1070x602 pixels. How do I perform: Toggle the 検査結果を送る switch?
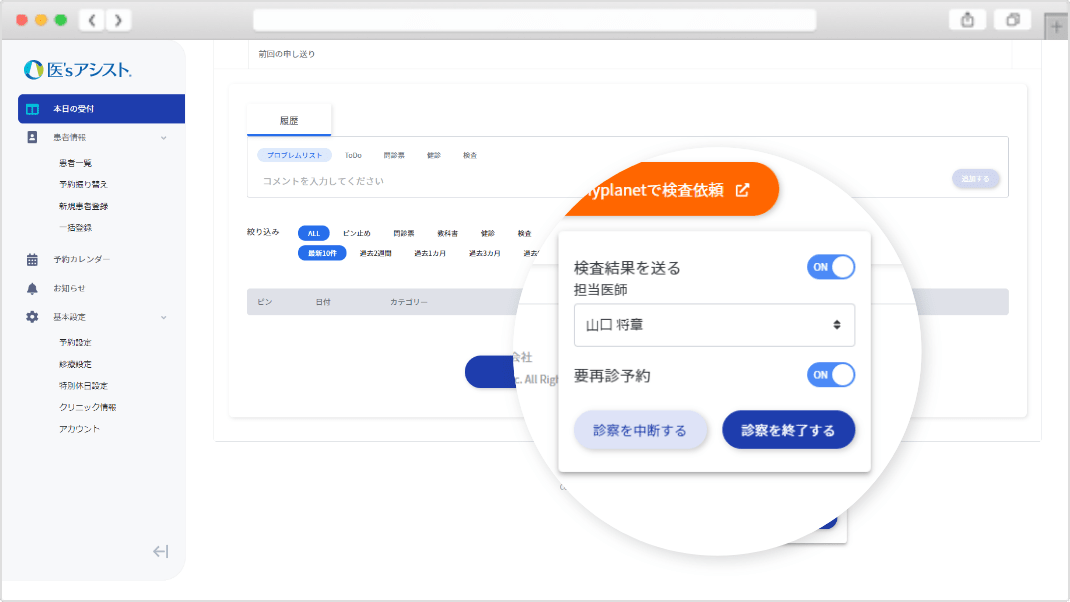[830, 267]
